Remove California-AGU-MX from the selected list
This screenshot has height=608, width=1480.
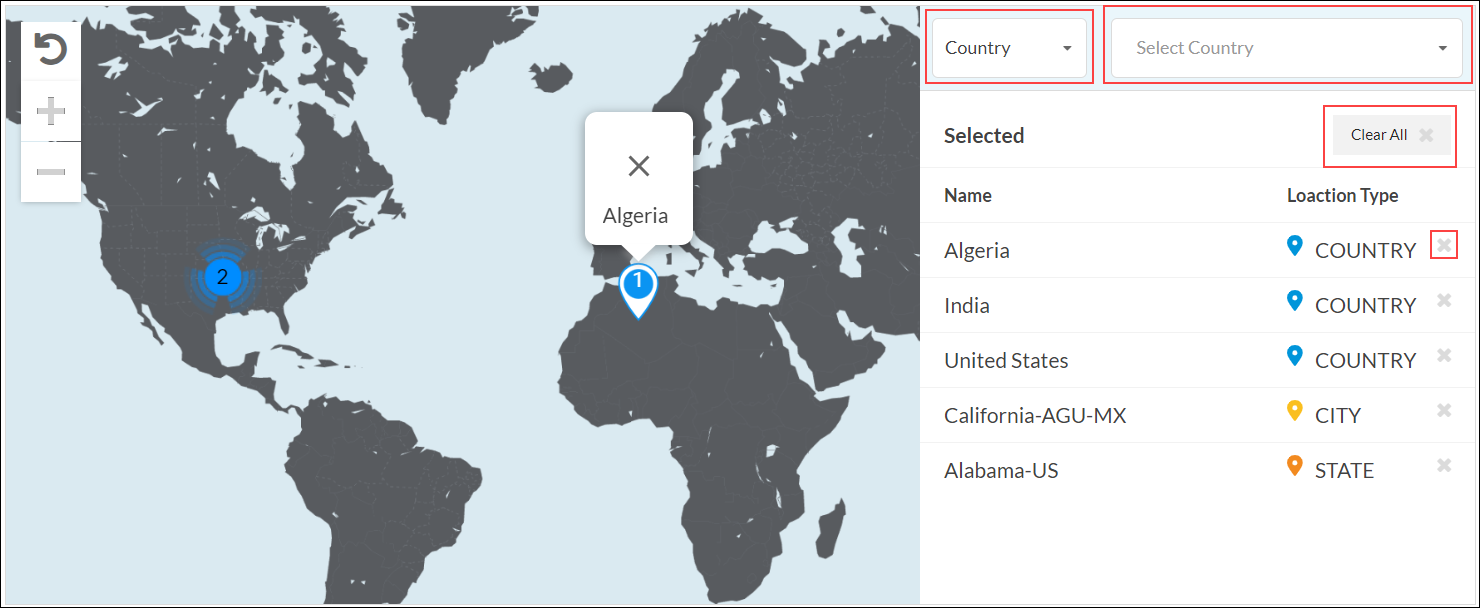click(1444, 410)
